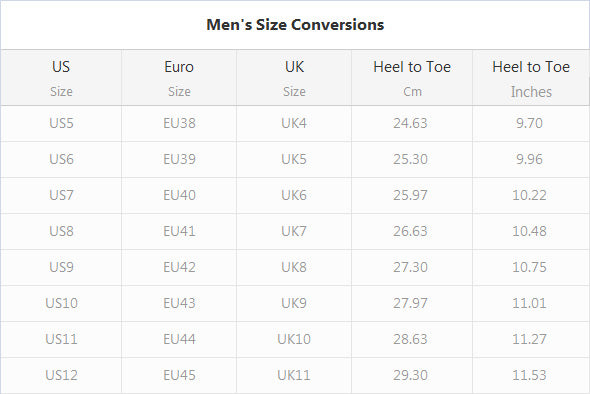This screenshot has height=394, width=590.
Task: Click the Heel to Toe Cm header
Action: coord(412,78)
